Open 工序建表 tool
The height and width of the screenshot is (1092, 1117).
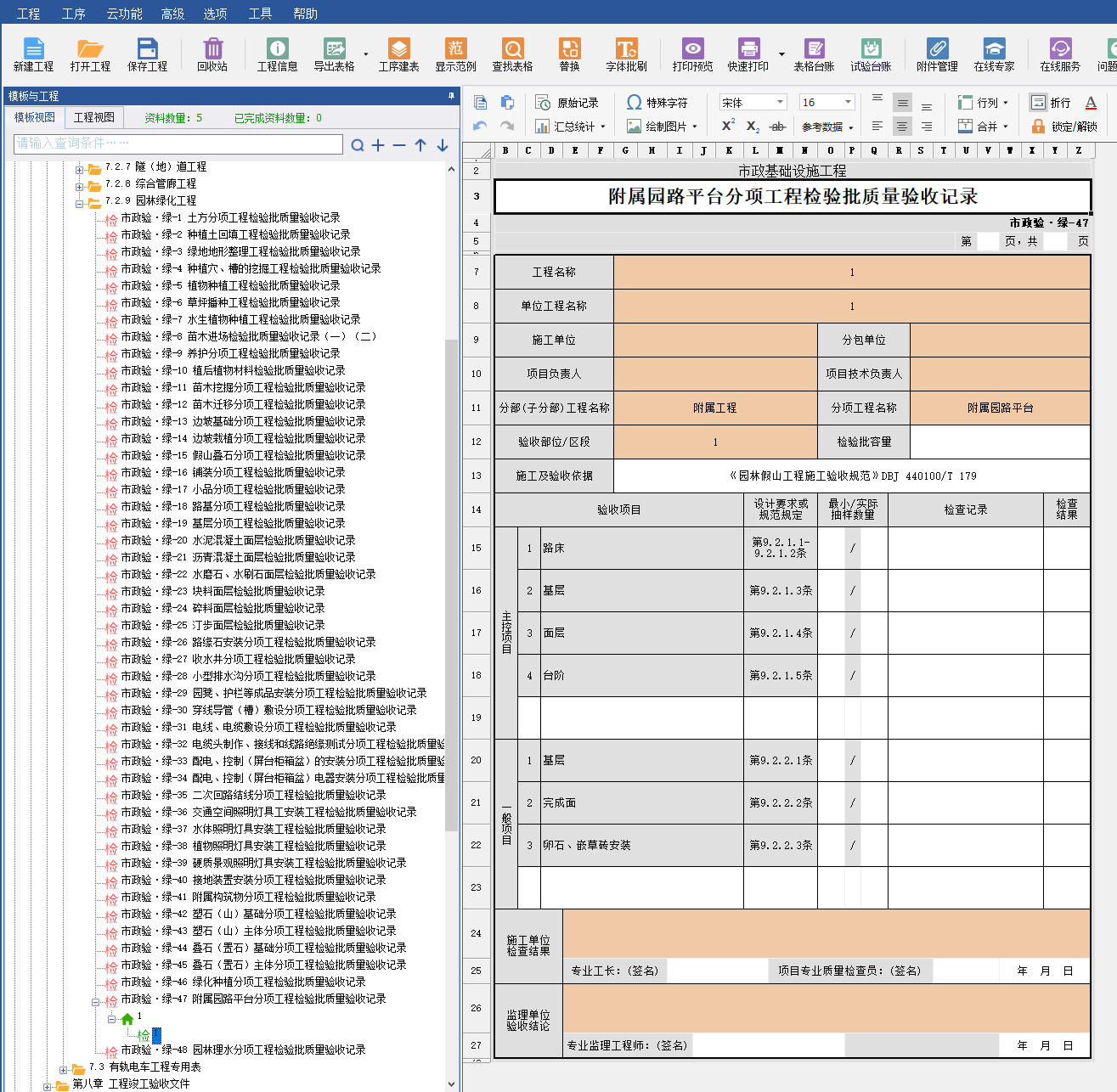point(398,54)
